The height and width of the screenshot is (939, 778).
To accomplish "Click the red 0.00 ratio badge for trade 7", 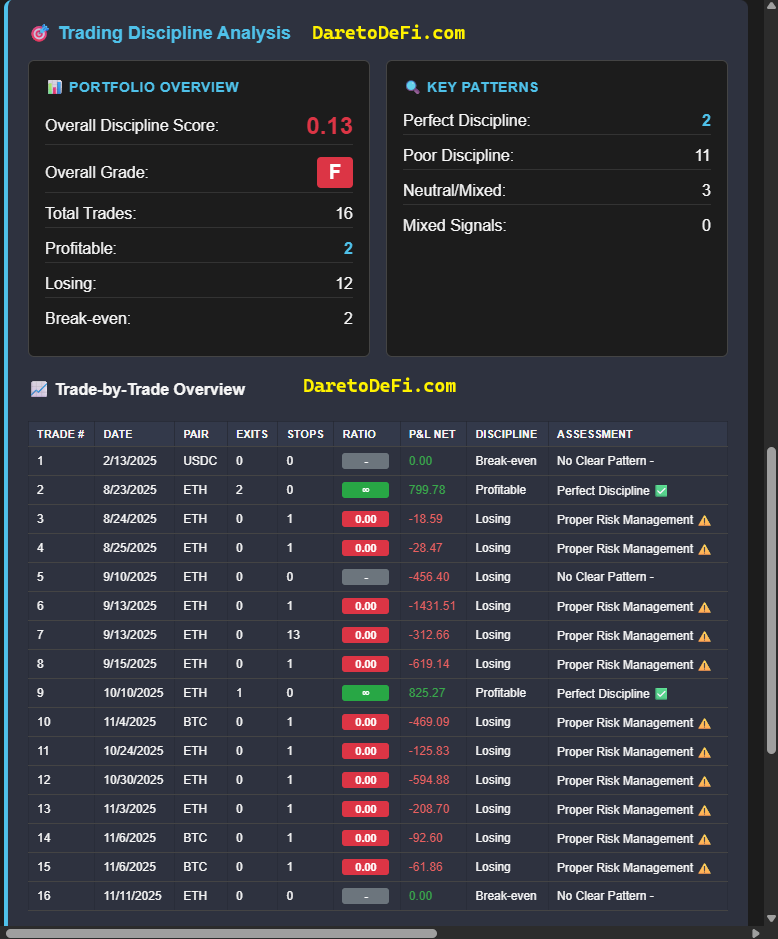I will (x=365, y=635).
